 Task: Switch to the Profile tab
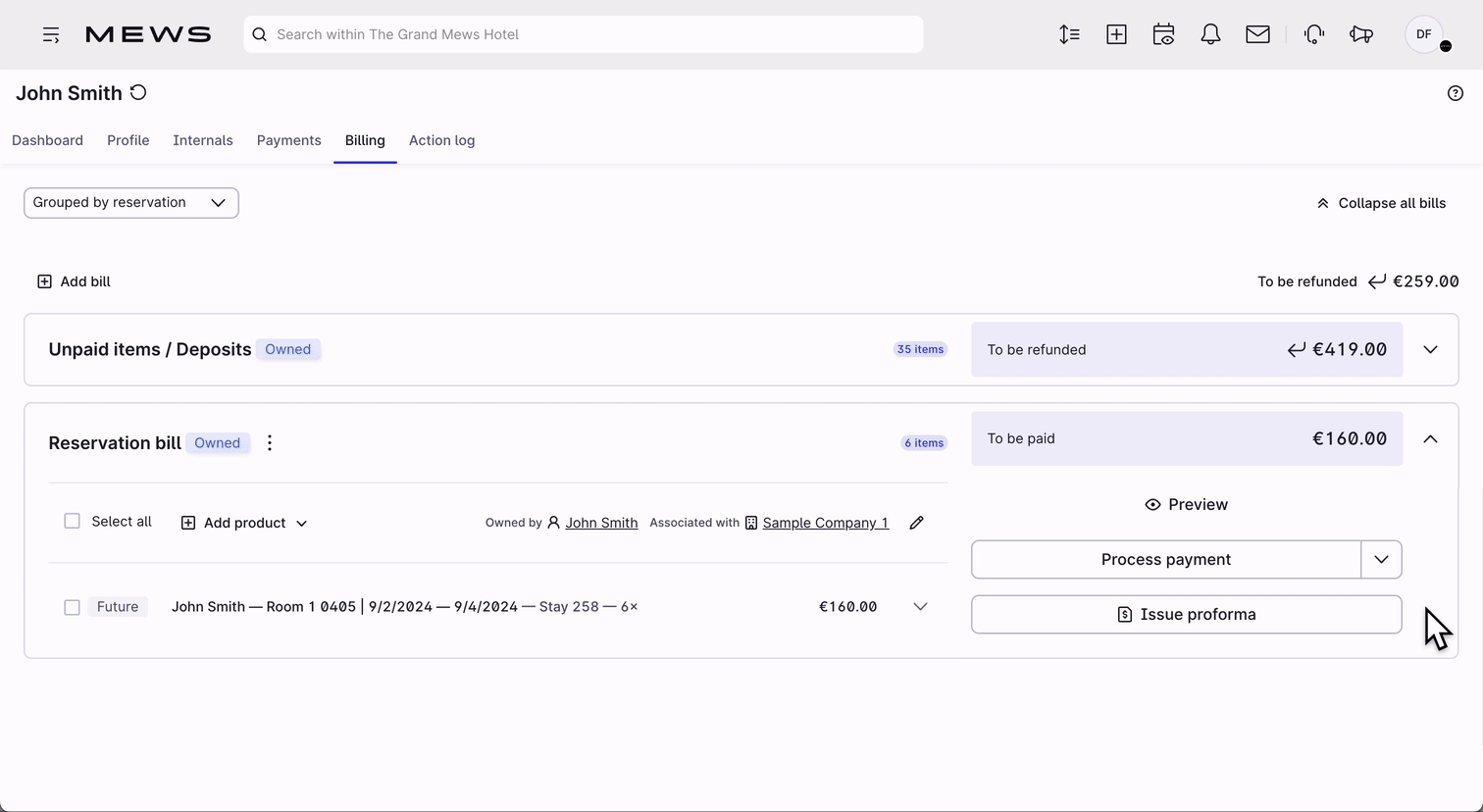click(x=128, y=140)
